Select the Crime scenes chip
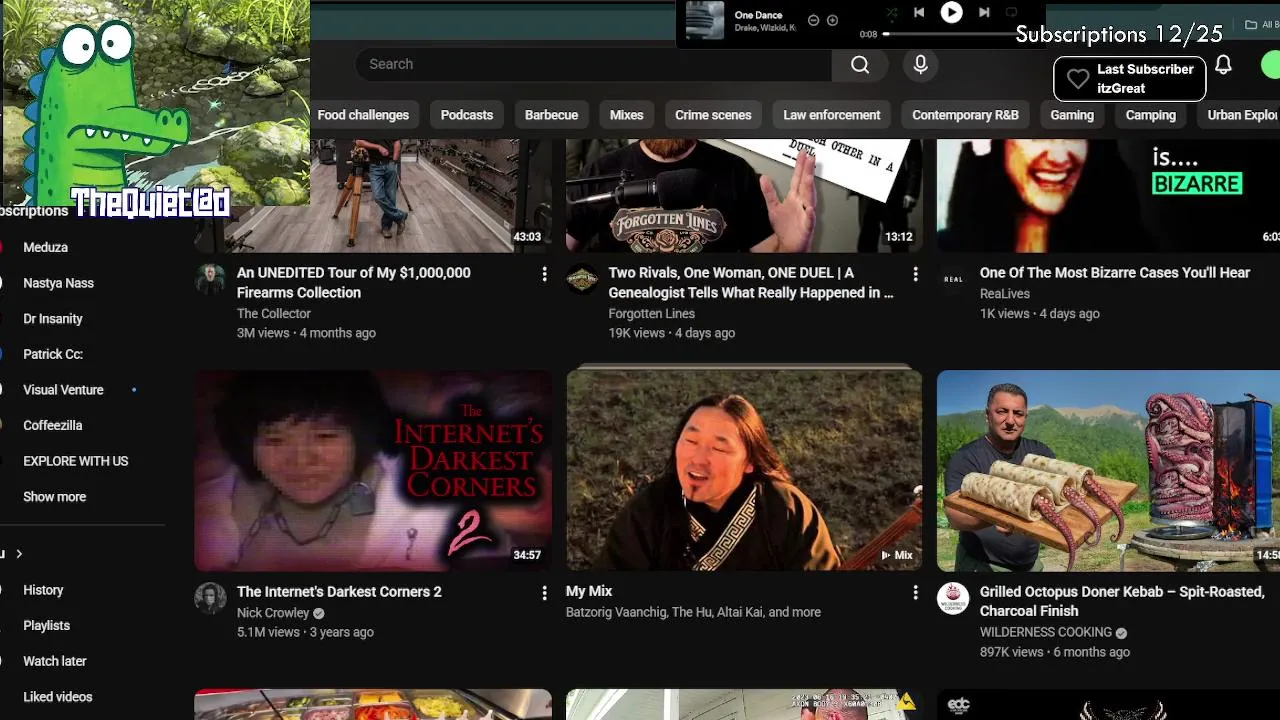1280x720 pixels. click(713, 115)
